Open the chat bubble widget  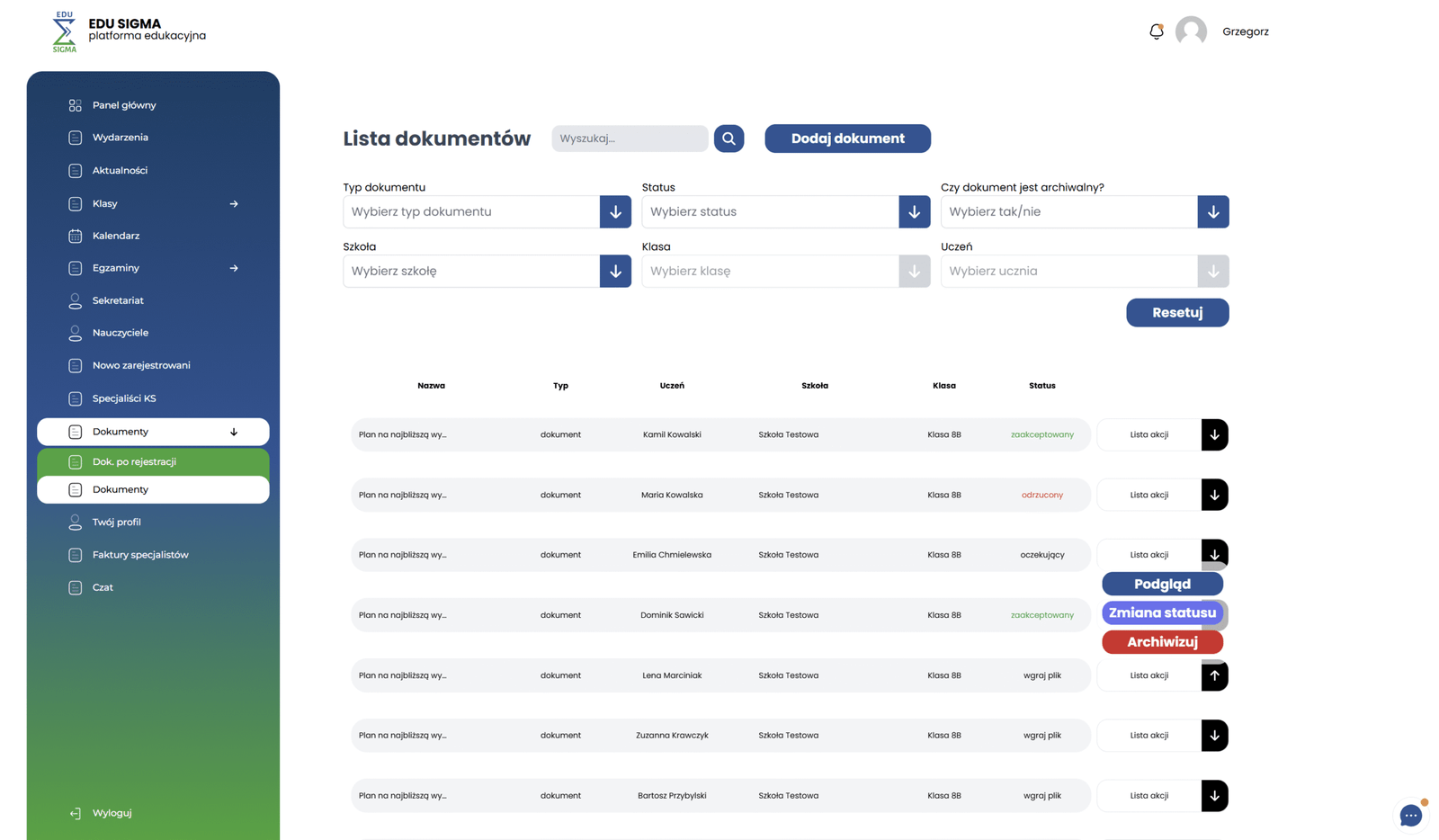(x=1410, y=815)
